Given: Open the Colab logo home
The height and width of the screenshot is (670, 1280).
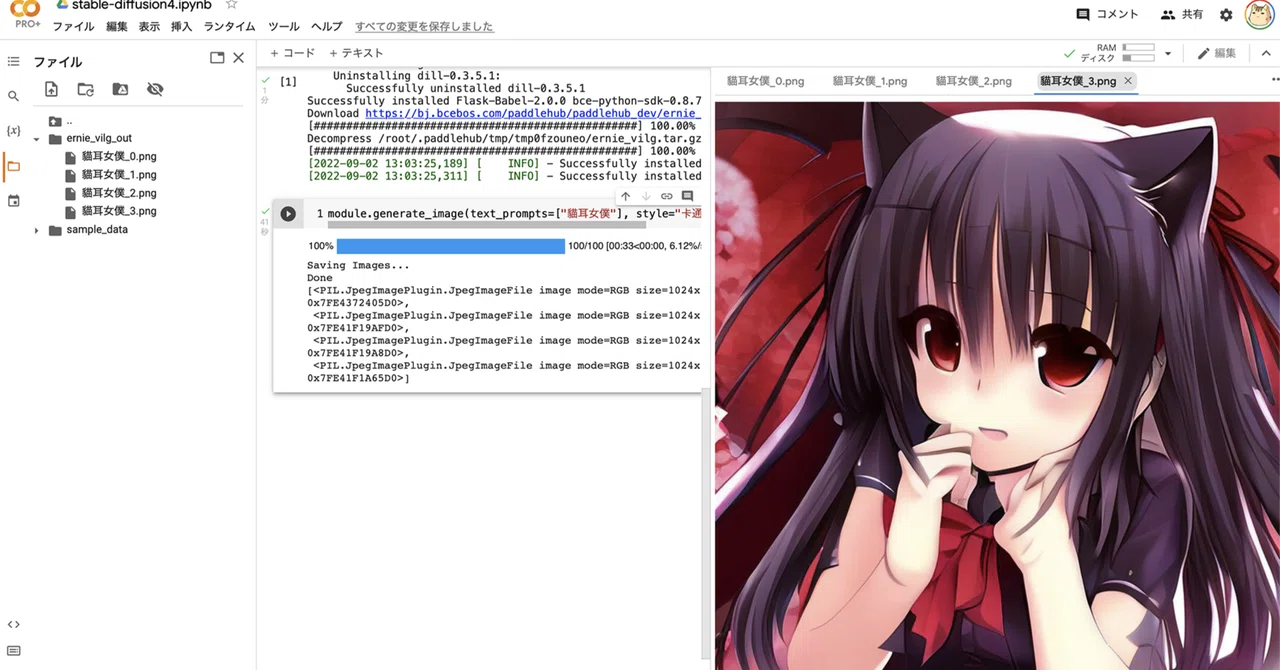Looking at the screenshot, I should pyautogui.click(x=24, y=10).
